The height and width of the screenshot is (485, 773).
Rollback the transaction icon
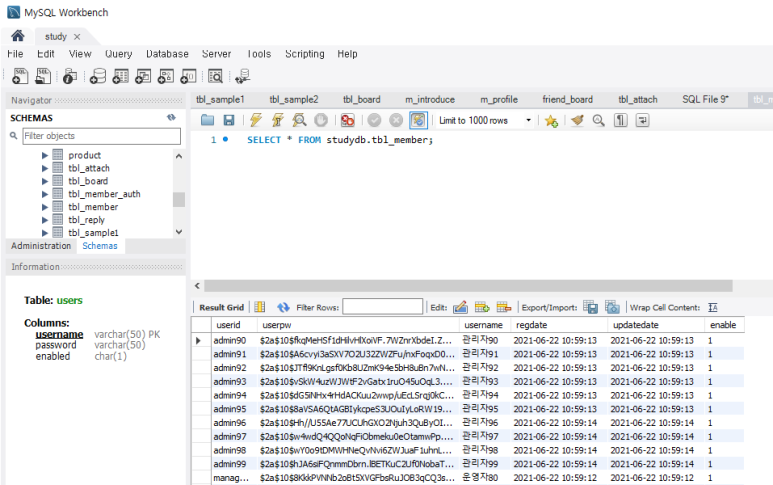click(396, 120)
